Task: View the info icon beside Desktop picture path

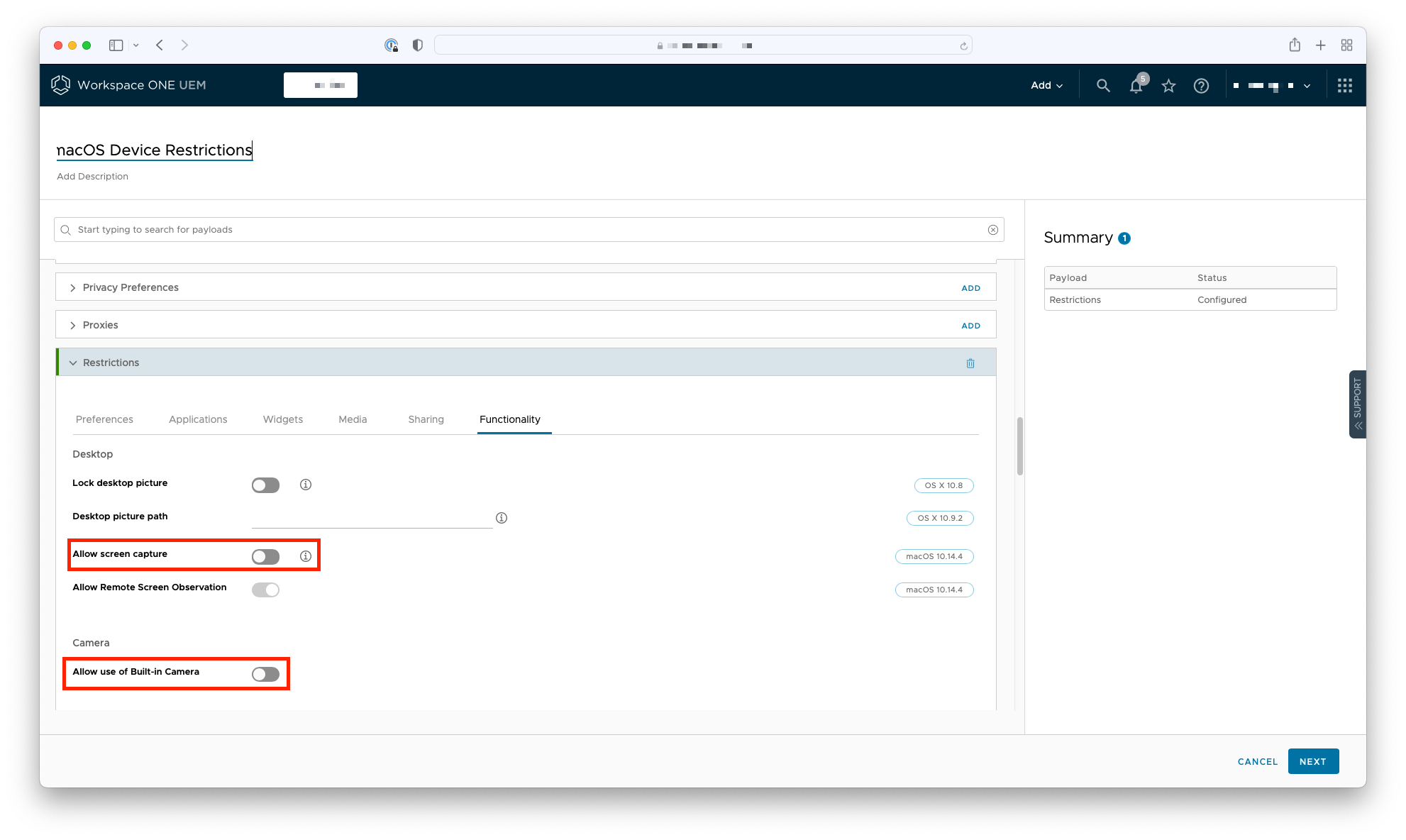Action: click(502, 518)
